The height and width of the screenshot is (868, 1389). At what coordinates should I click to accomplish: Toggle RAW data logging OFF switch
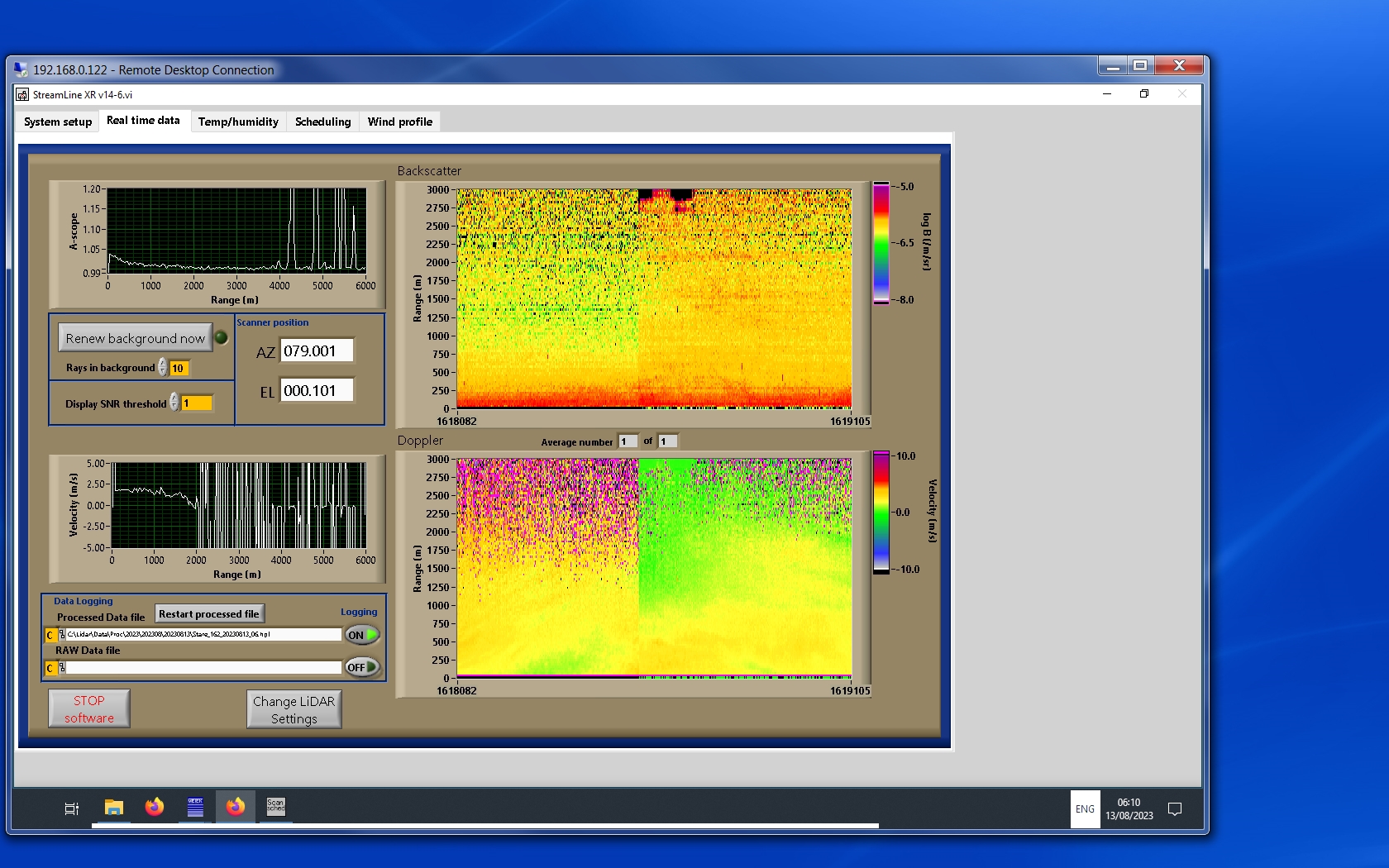(362, 667)
